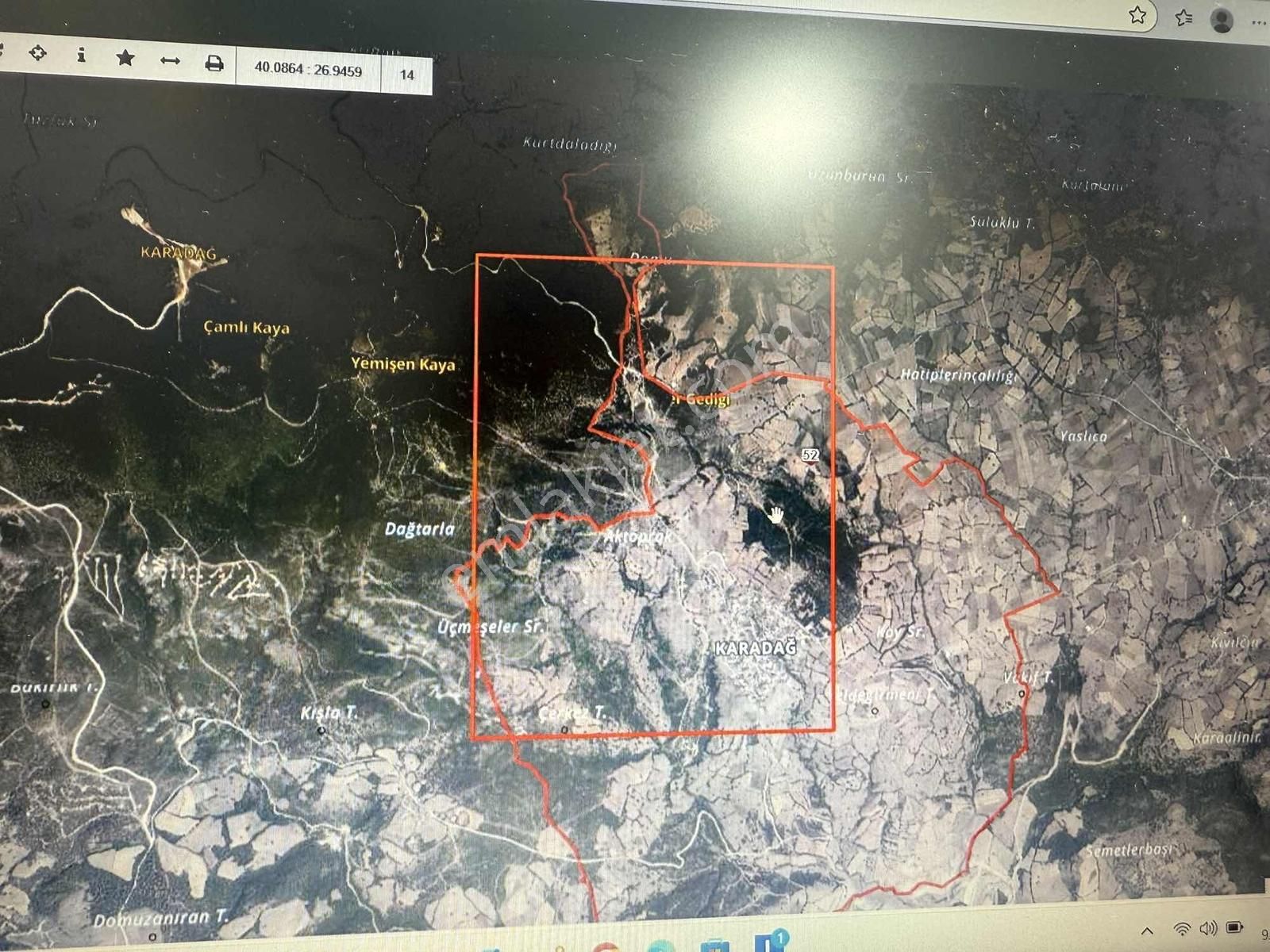Click the crosshair locate icon in map toolbar
This screenshot has height=952, width=1270.
[37, 54]
